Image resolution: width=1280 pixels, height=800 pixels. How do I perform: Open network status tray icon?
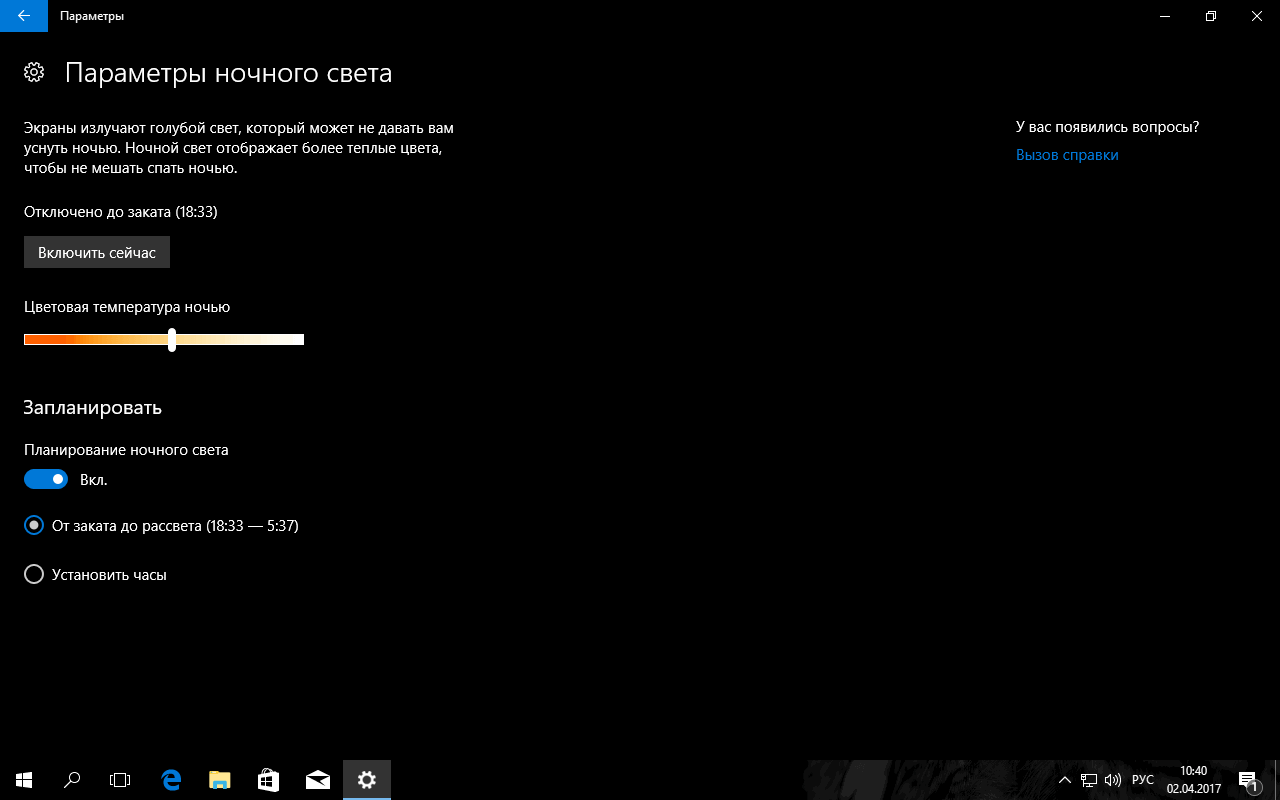point(1089,780)
